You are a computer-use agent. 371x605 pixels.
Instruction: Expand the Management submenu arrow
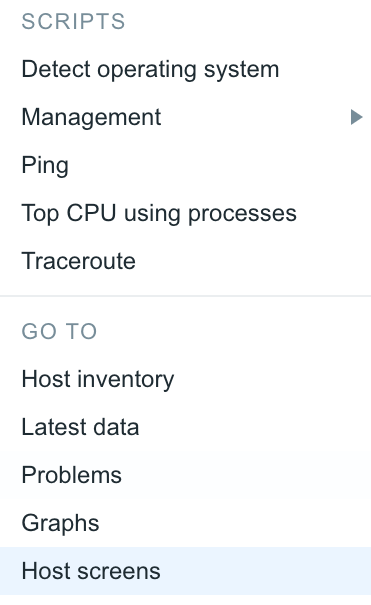356,117
